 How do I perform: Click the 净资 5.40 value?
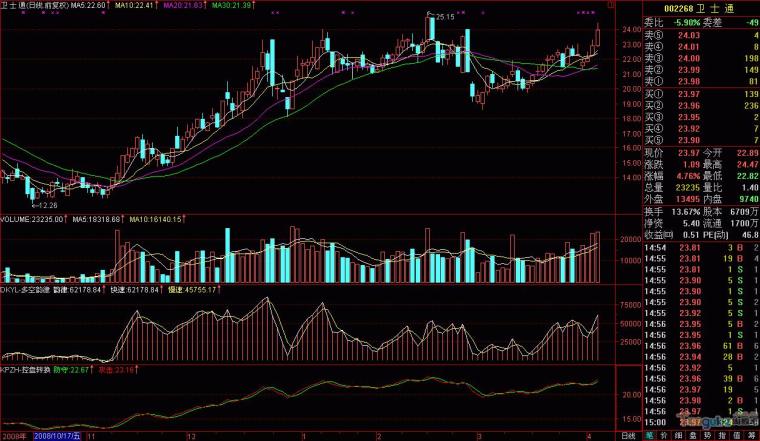click(691, 223)
